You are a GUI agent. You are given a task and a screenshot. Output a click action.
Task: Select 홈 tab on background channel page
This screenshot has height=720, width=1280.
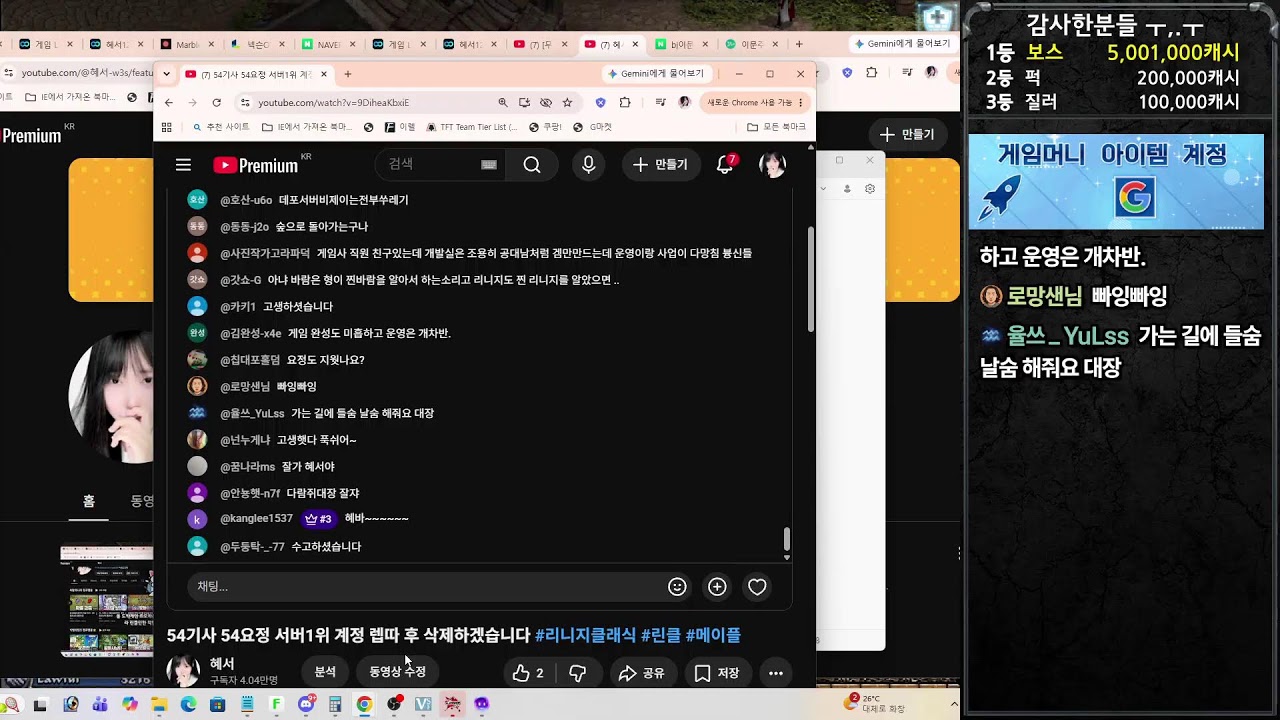pos(89,500)
